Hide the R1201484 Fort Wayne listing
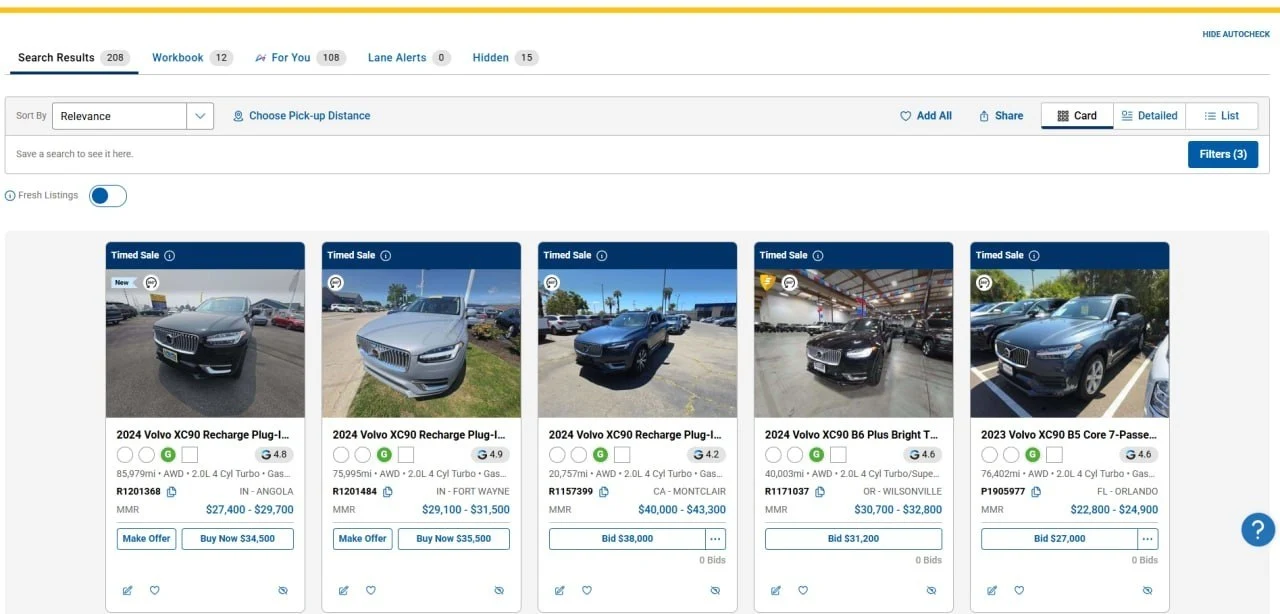This screenshot has width=1280, height=614. point(499,590)
